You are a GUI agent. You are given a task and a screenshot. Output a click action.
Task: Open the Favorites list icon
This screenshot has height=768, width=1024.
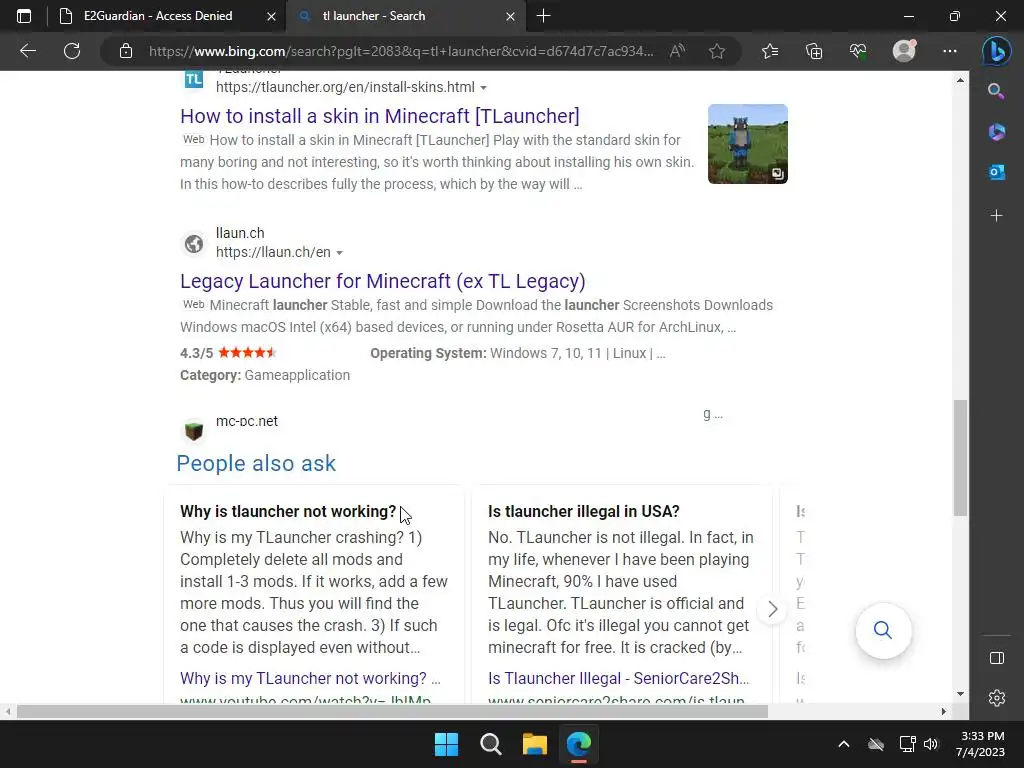[770, 51]
